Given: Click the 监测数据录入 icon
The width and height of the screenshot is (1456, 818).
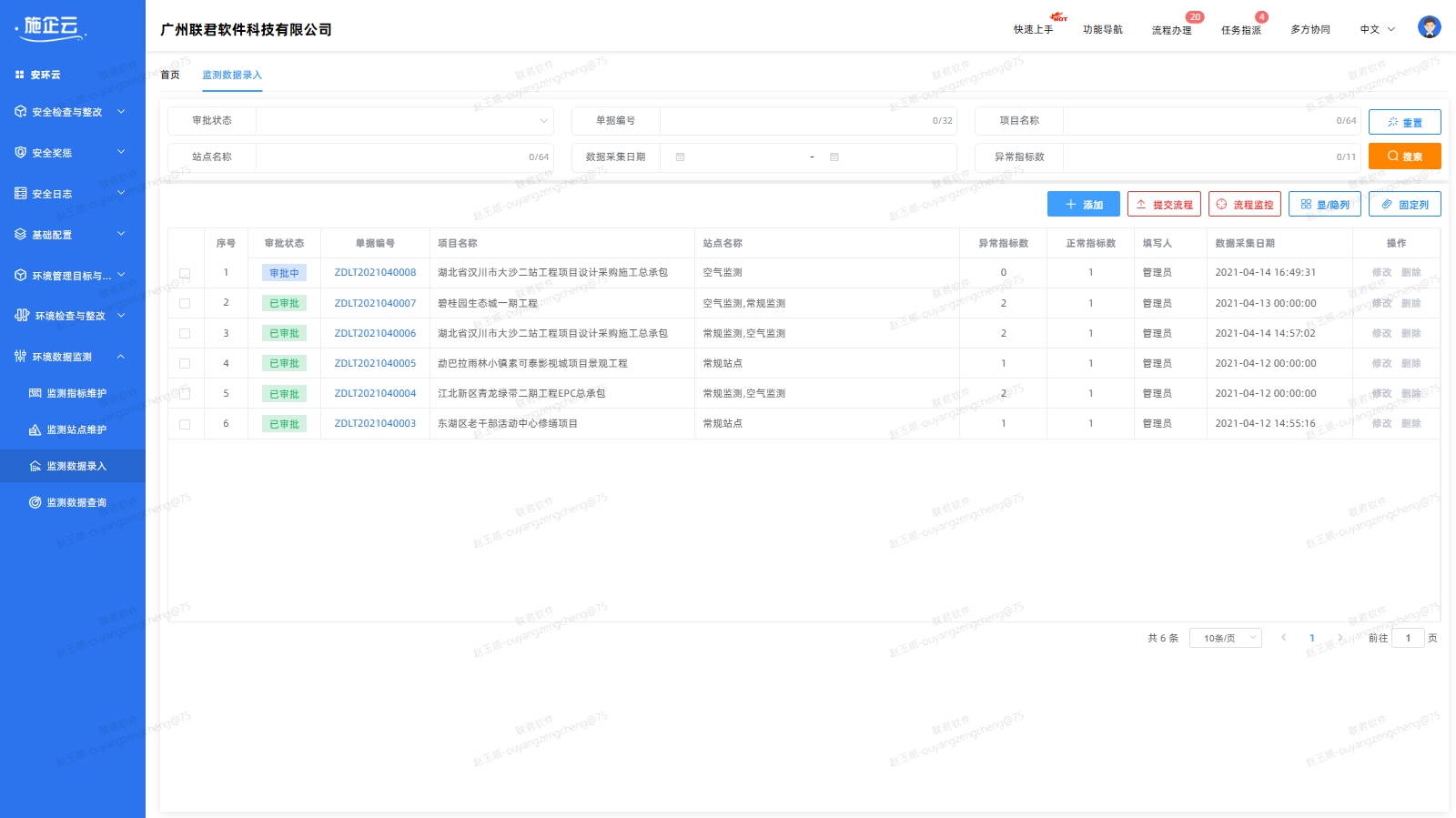Looking at the screenshot, I should [x=35, y=466].
